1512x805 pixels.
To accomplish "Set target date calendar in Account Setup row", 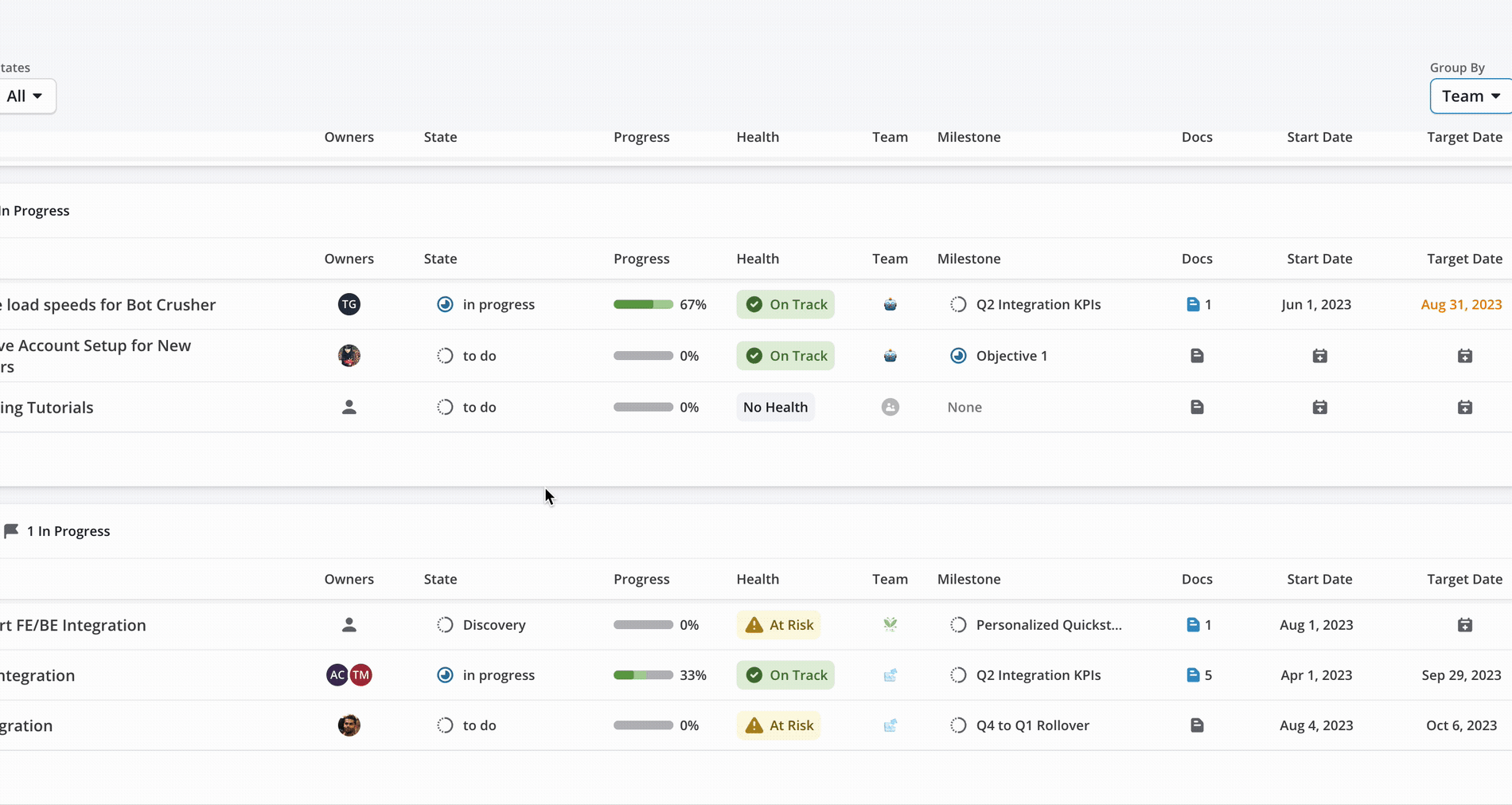I will pos(1465,356).
